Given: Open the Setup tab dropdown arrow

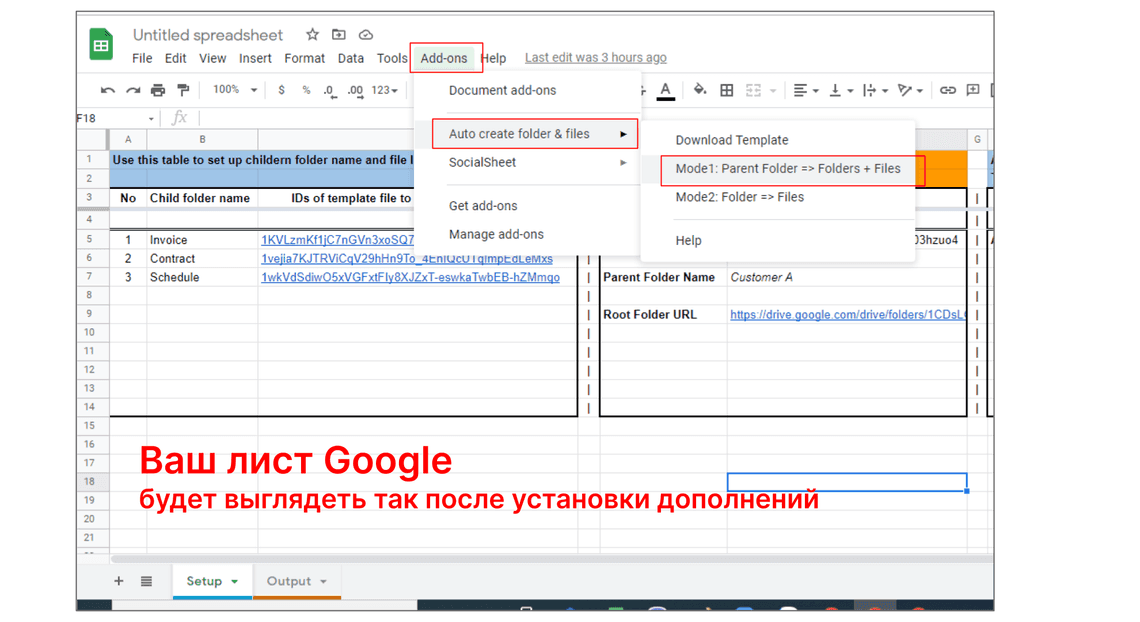Looking at the screenshot, I should [x=235, y=582].
